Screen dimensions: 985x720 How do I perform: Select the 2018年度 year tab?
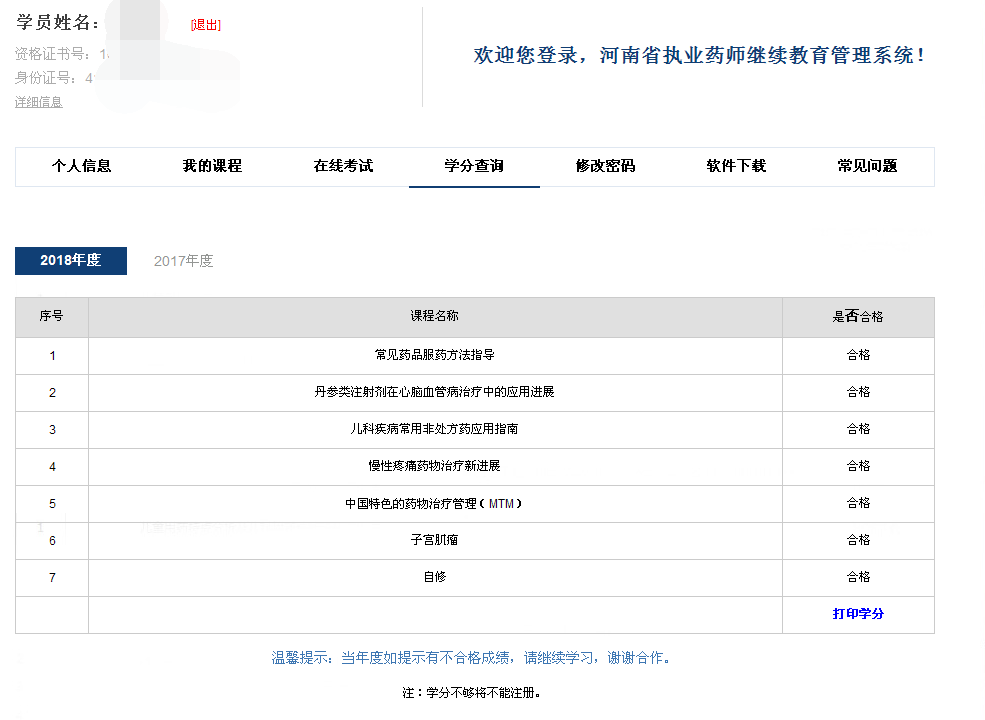[71, 261]
